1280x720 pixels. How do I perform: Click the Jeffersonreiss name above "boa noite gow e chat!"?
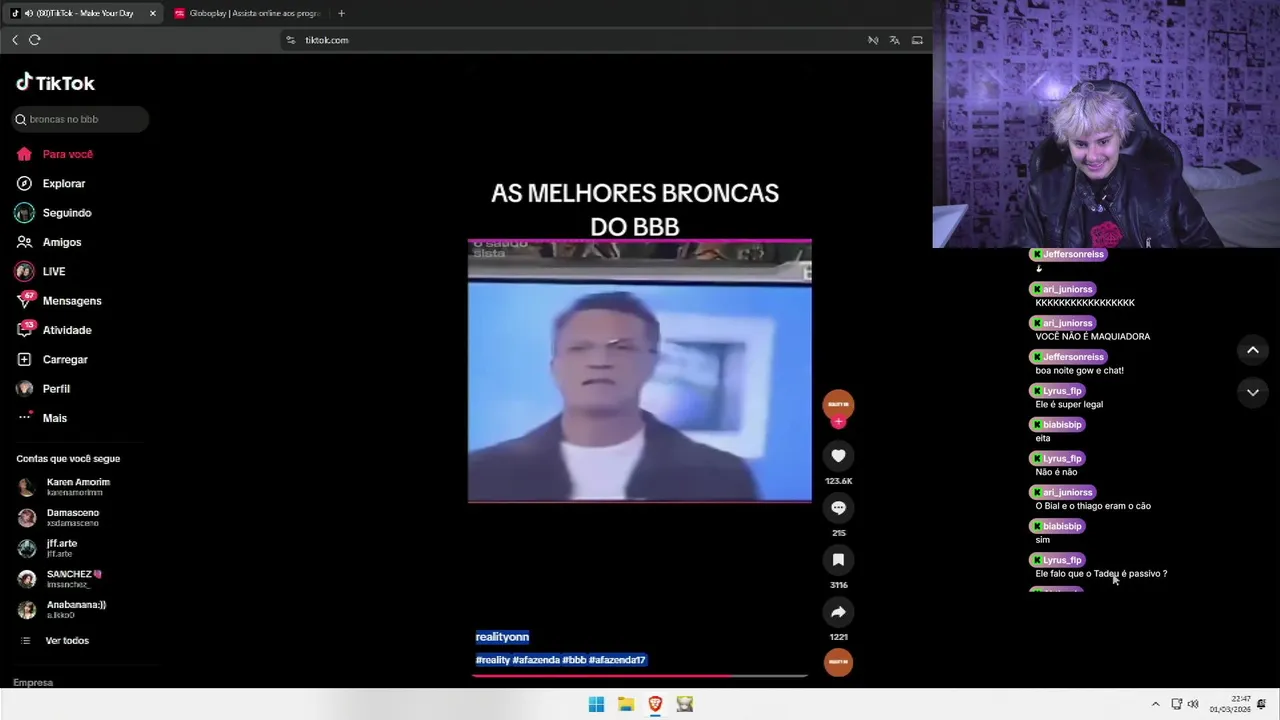point(1073,357)
